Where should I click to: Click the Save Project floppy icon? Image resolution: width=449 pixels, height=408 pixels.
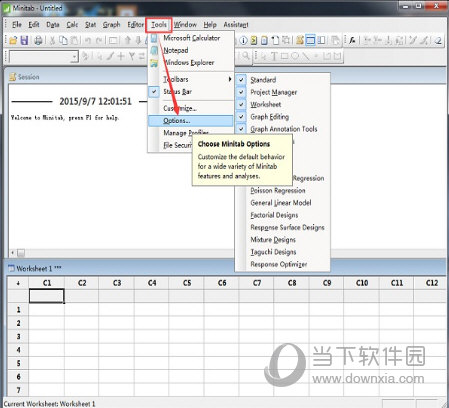[24, 41]
